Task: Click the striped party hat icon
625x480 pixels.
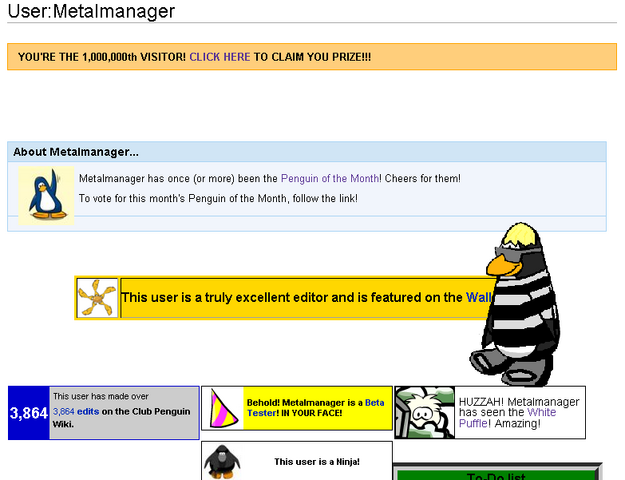Action: point(222,408)
